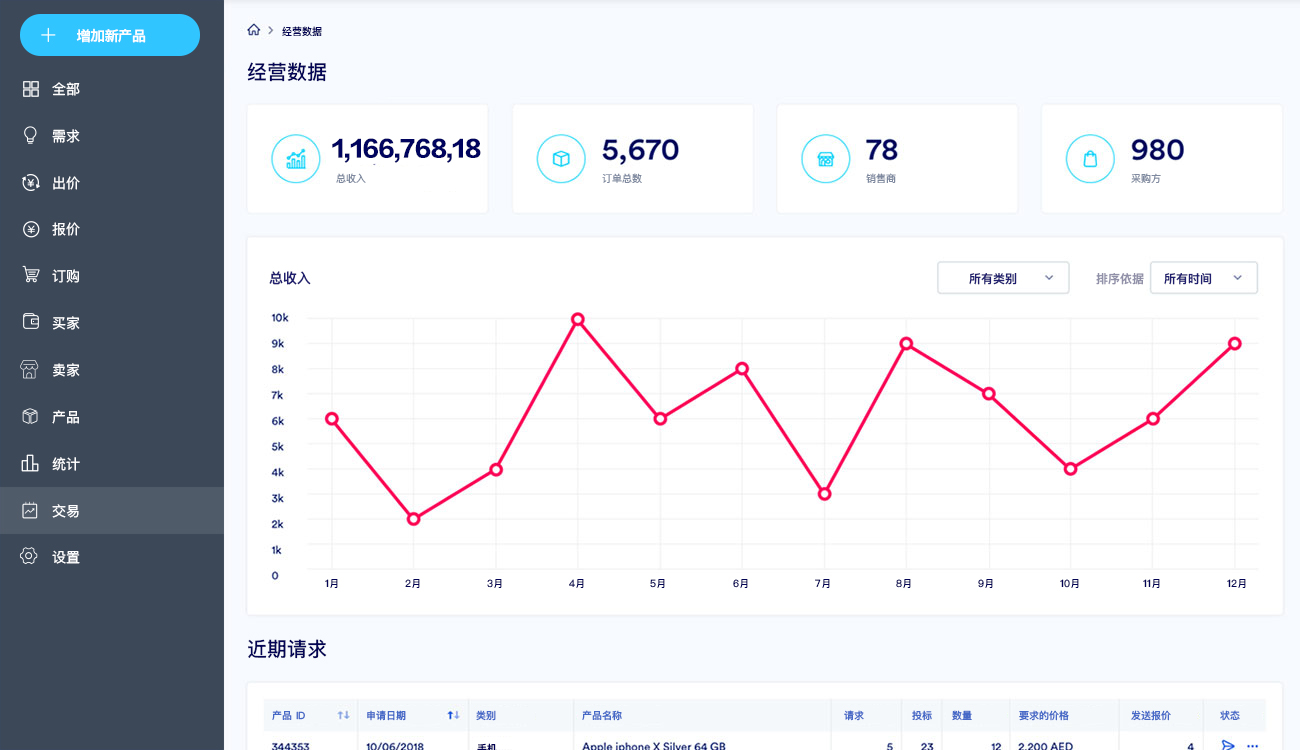Select 统计 in the sidebar
The width and height of the screenshot is (1300, 750).
click(66, 464)
